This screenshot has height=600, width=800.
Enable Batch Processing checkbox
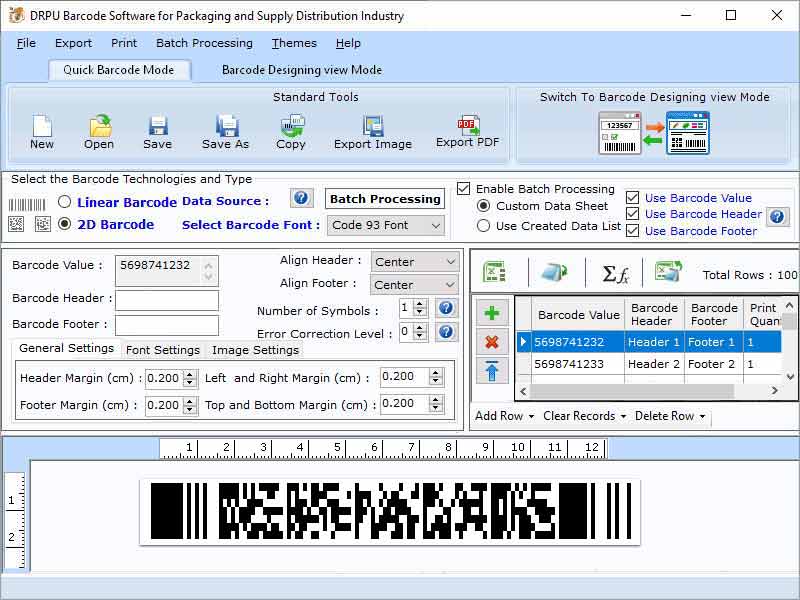pos(464,188)
